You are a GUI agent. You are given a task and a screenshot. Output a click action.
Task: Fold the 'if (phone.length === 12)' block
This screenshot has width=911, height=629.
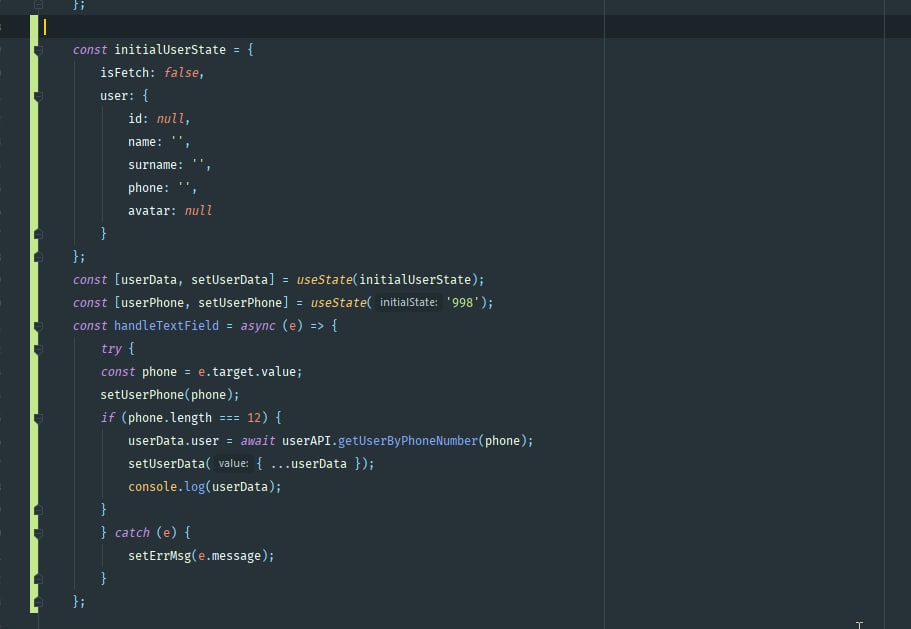click(x=38, y=419)
